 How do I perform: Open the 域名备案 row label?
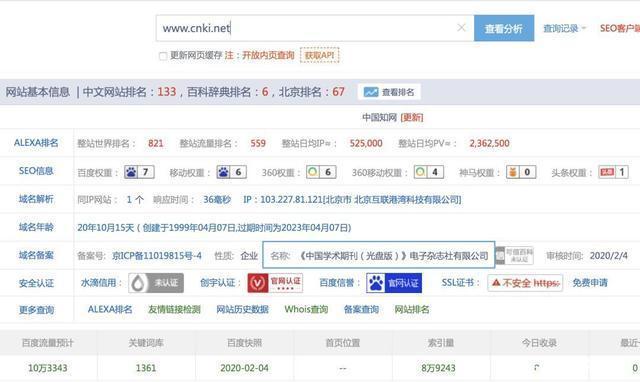pyautogui.click(x=36, y=255)
